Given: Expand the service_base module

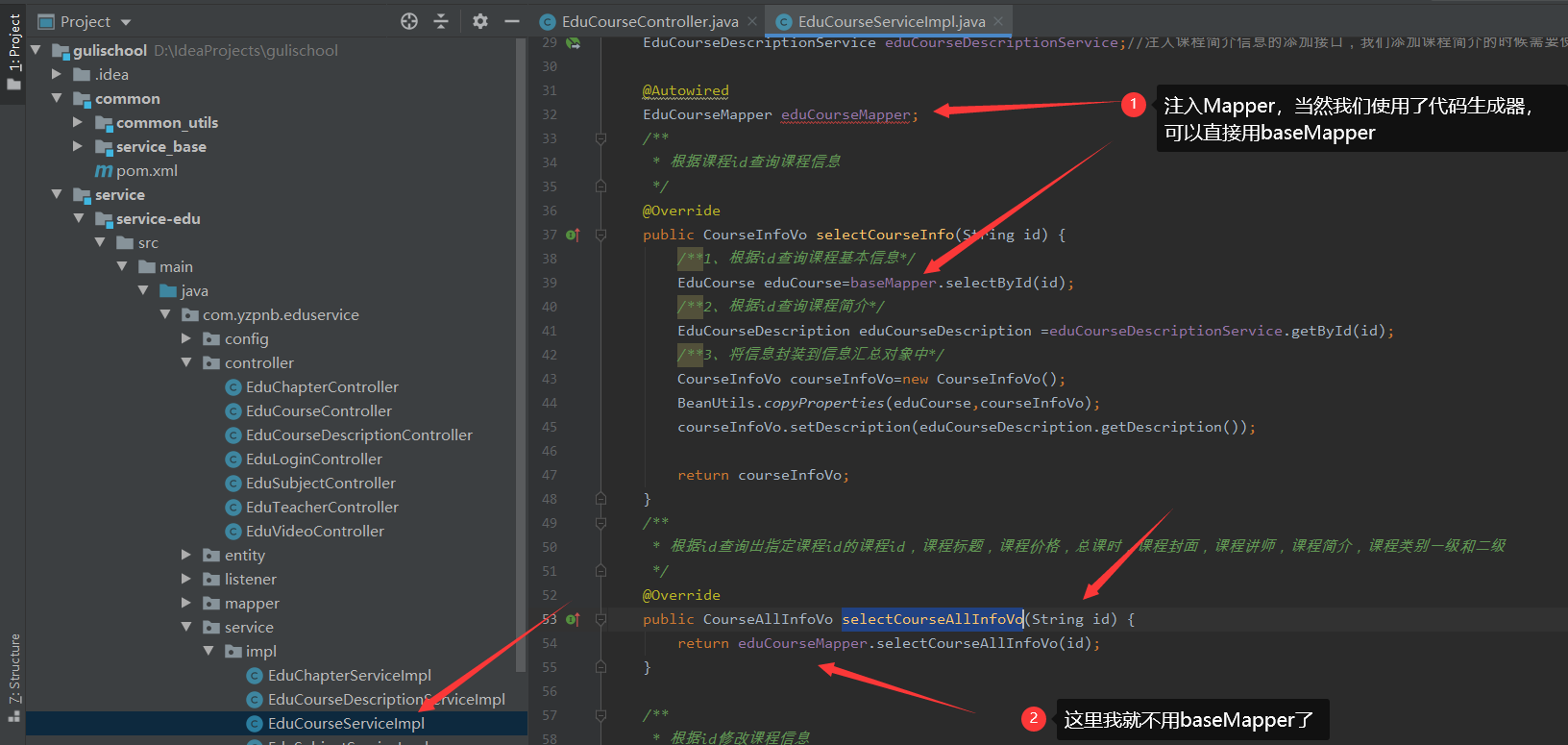Looking at the screenshot, I should click(78, 146).
